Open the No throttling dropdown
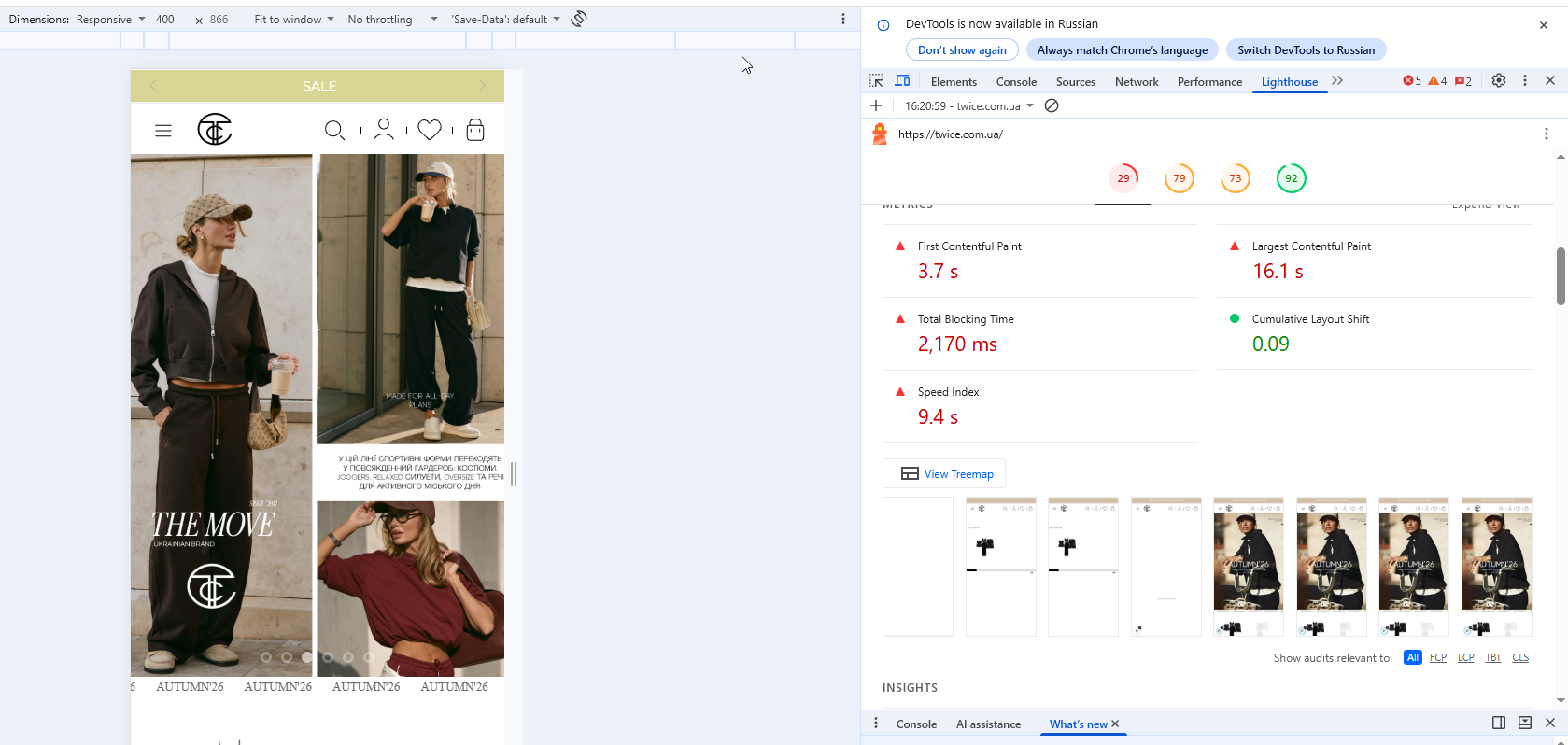Viewport: 1568px width, 745px height. coord(392,19)
